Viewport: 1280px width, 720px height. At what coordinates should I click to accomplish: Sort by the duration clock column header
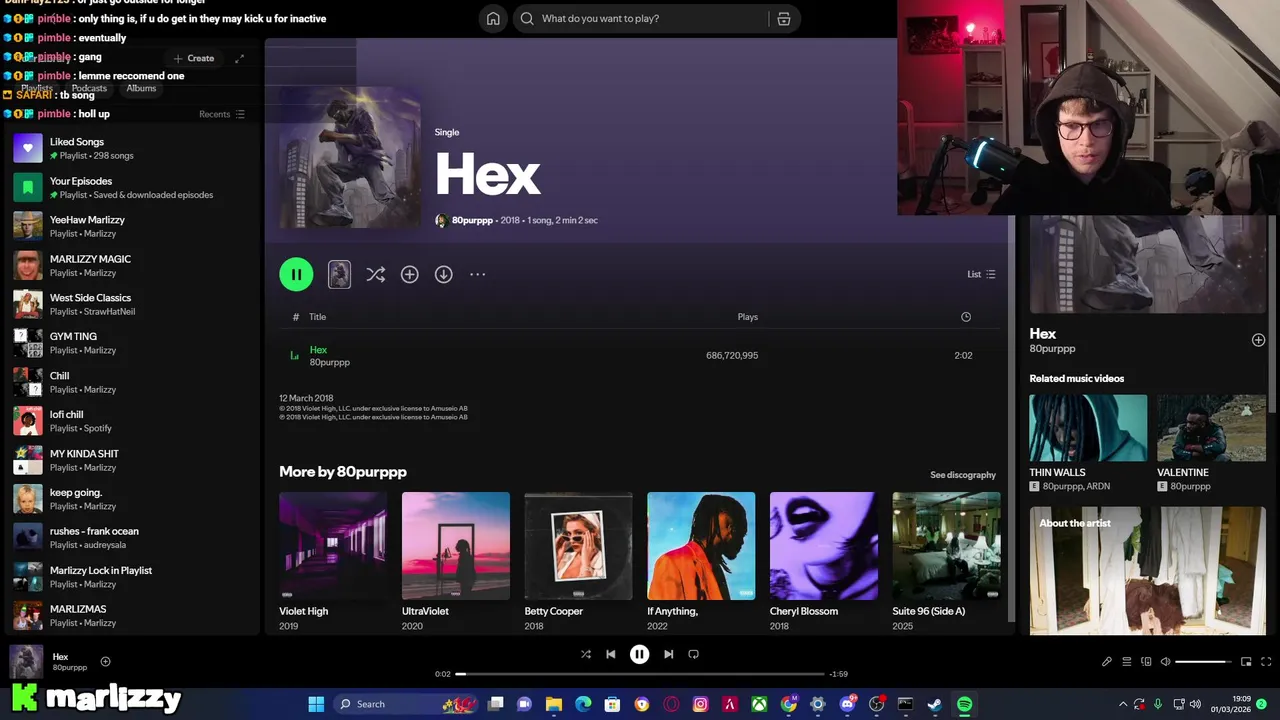(965, 317)
